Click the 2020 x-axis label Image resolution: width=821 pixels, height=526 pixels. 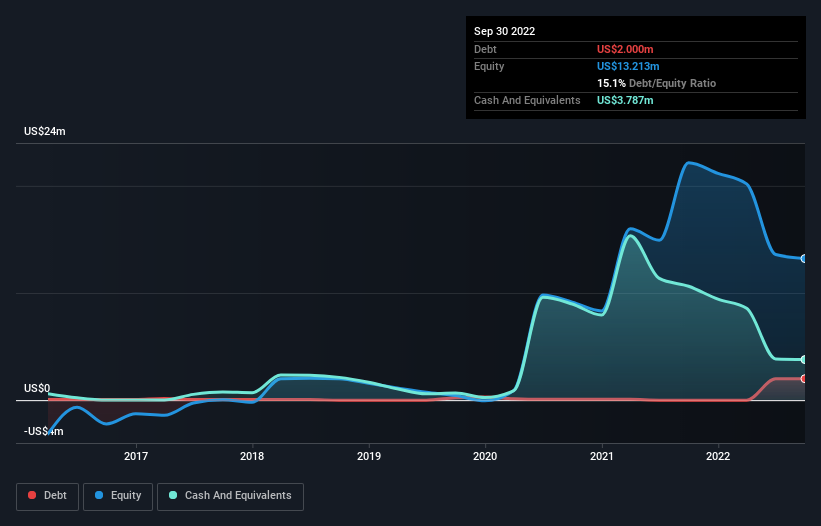485,456
